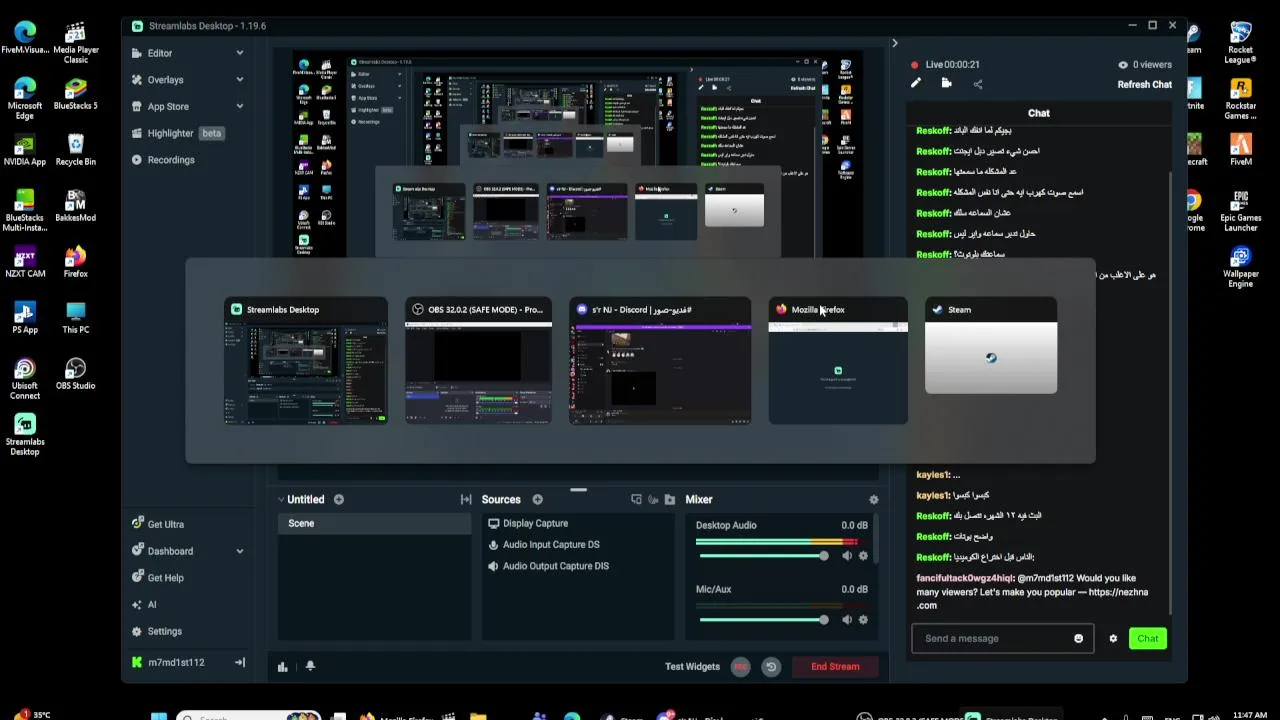The width and height of the screenshot is (1280, 720).
Task: Open the AI sidebar item
Action: (x=143, y=605)
